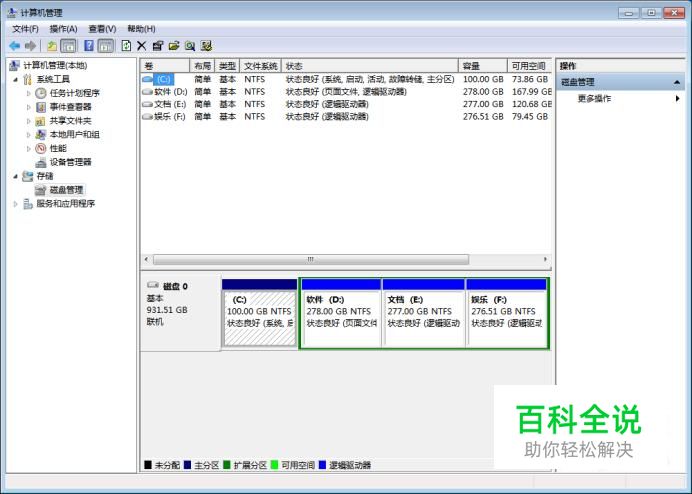Screen dimensions: 692x494
Task: Select the (C:) volume row in list
Action: 346,79
